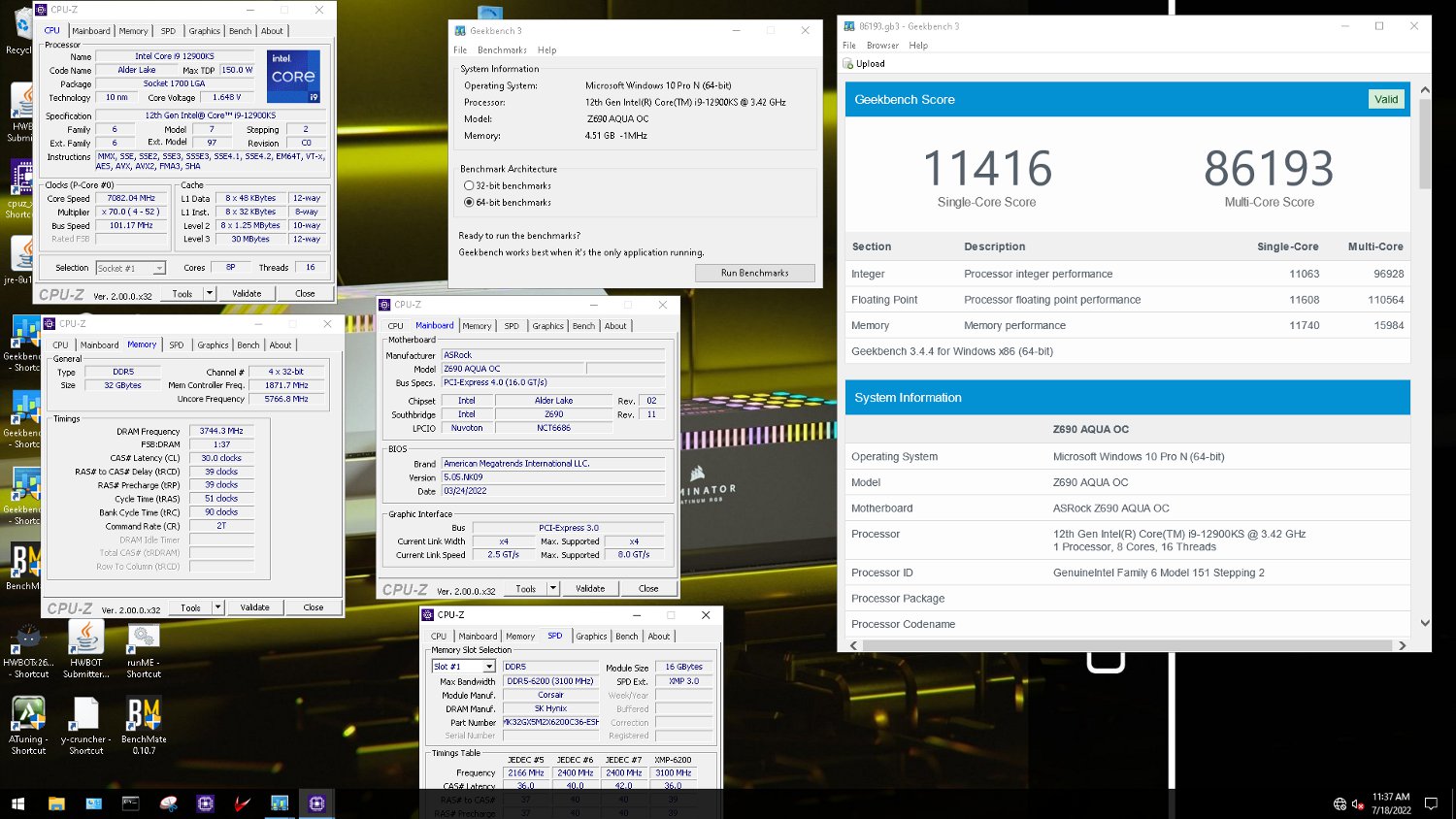Open the Command Prompt taskbar icon
Viewport: 1456px width, 819px height.
pos(130,803)
